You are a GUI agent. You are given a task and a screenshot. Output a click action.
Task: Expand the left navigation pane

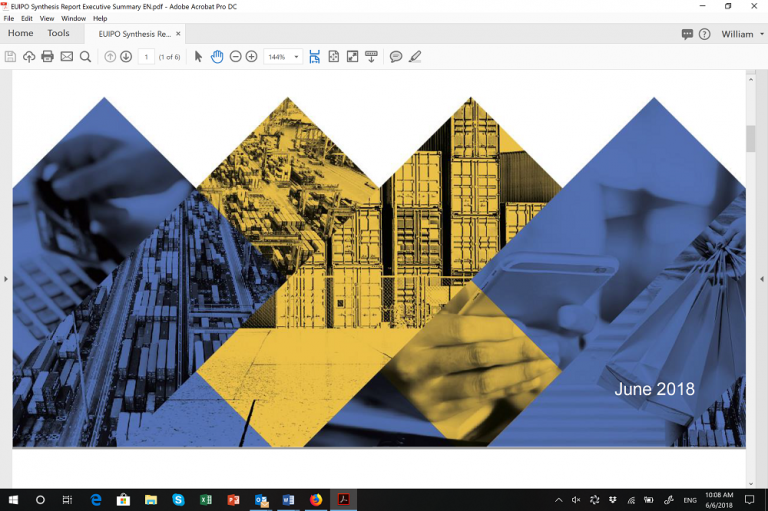click(x=6, y=279)
